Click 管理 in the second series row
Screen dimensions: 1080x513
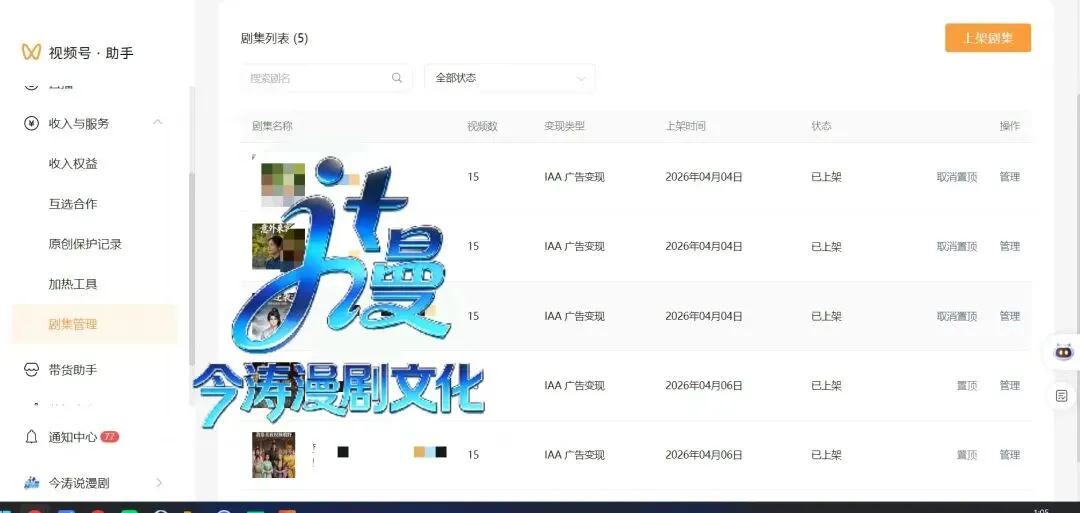point(1010,247)
